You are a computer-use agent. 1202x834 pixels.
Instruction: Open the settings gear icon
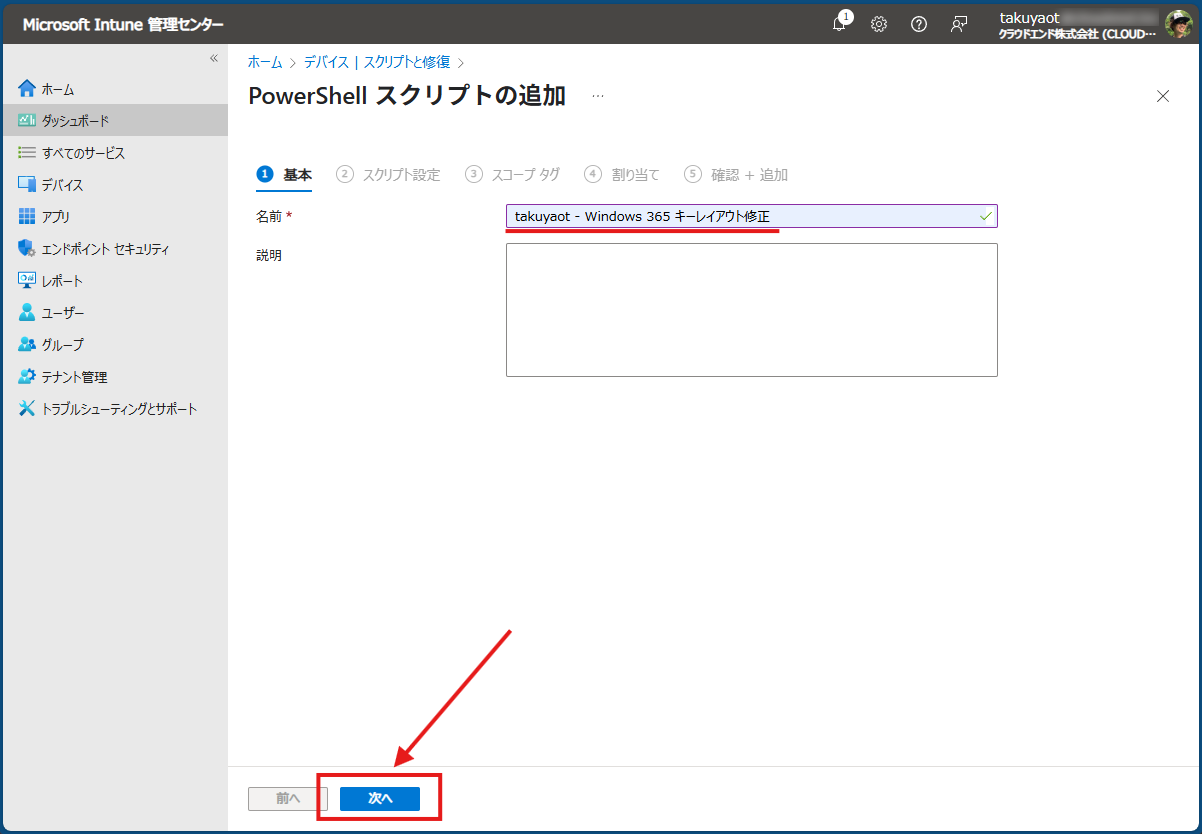(879, 24)
